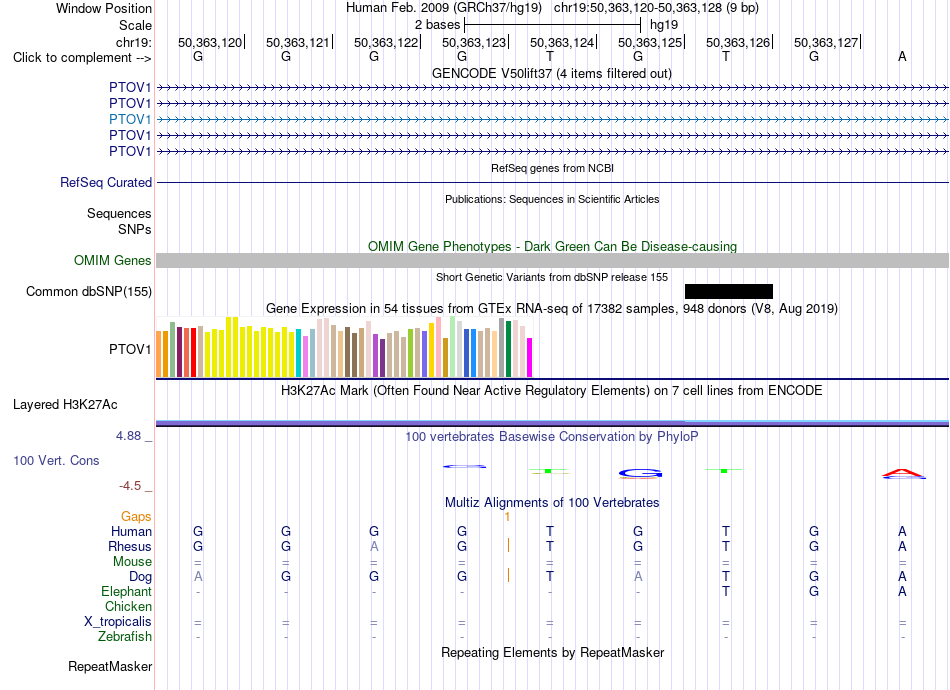Click the Gaps row label
This screenshot has width=950, height=690.
(x=136, y=517)
